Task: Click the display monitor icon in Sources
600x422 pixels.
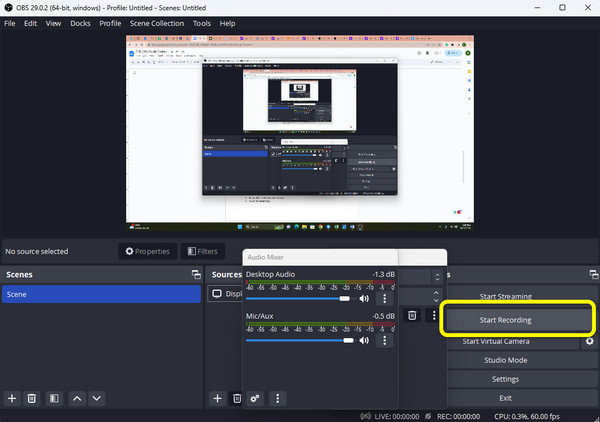Action: [x=217, y=294]
